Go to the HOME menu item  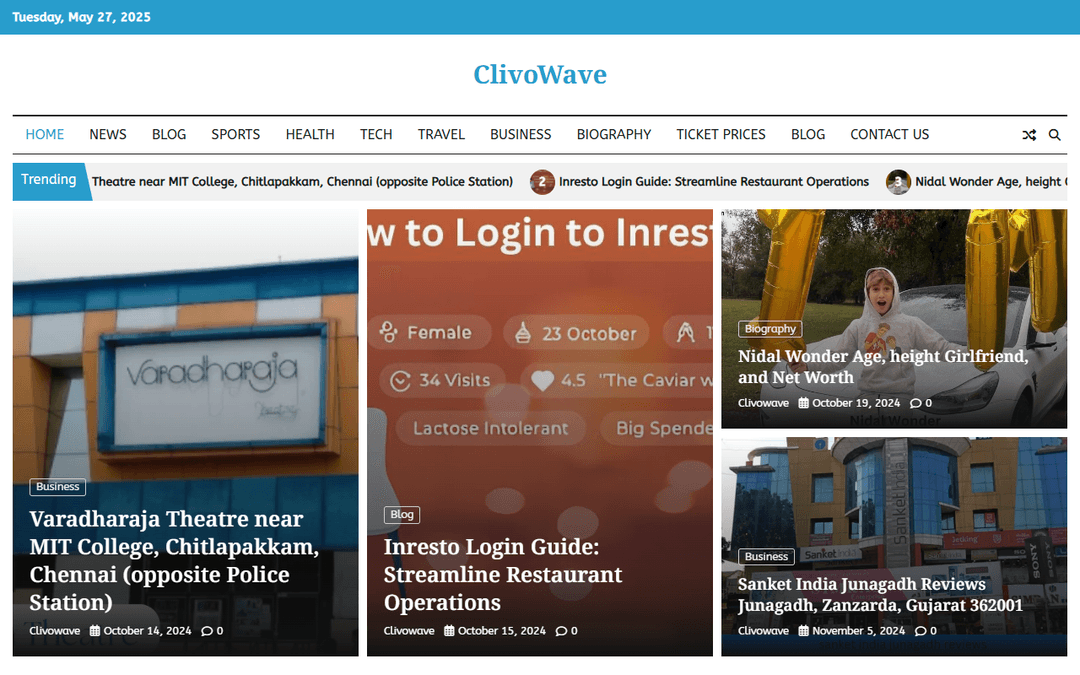click(45, 134)
